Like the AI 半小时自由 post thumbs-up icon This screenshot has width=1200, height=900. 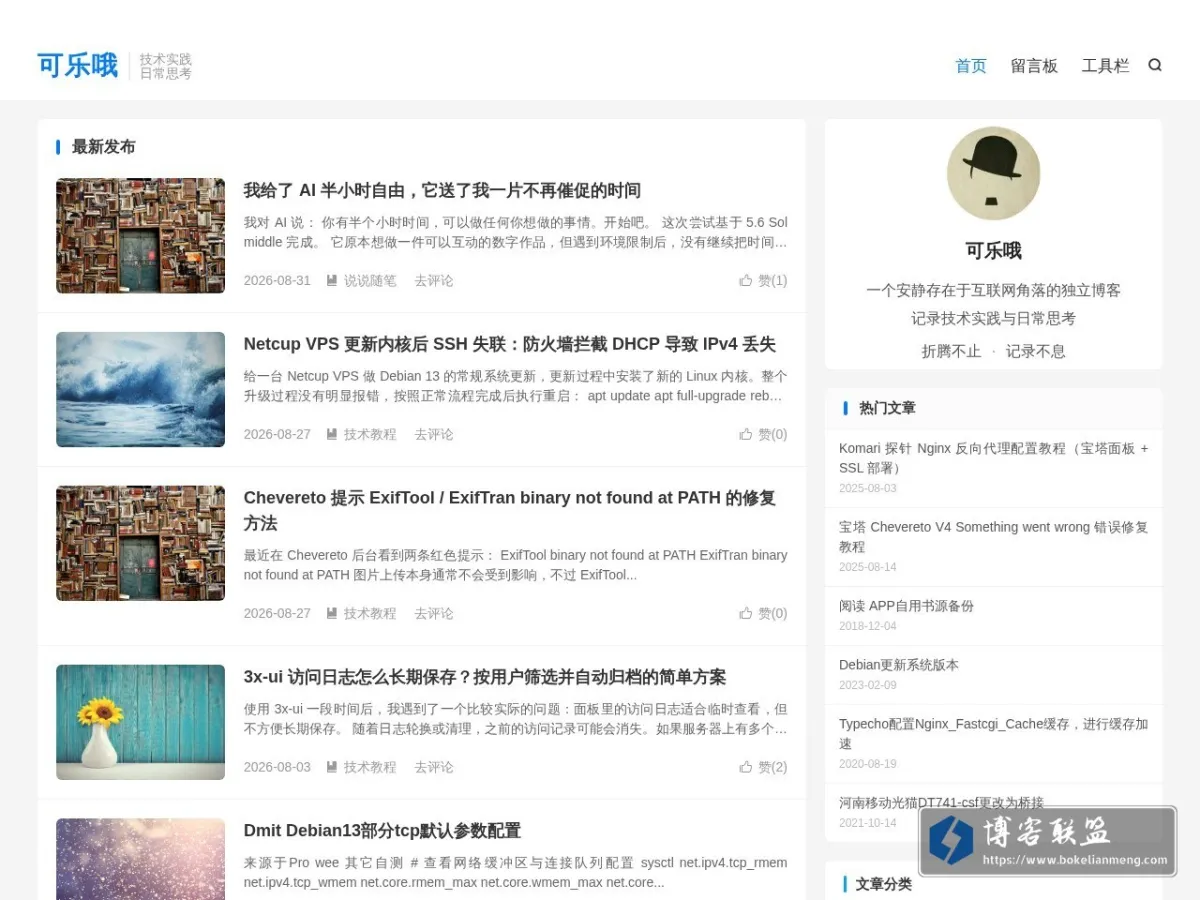coord(746,281)
